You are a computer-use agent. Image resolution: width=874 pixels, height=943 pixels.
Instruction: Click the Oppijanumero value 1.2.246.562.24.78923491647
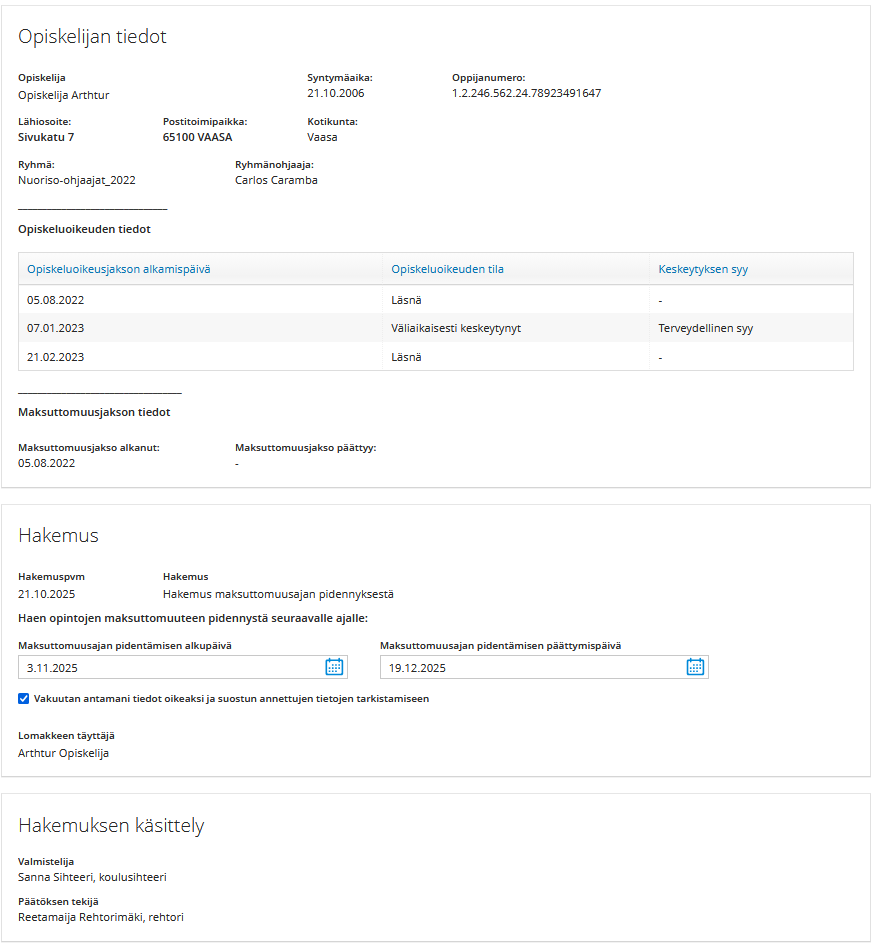(526, 94)
